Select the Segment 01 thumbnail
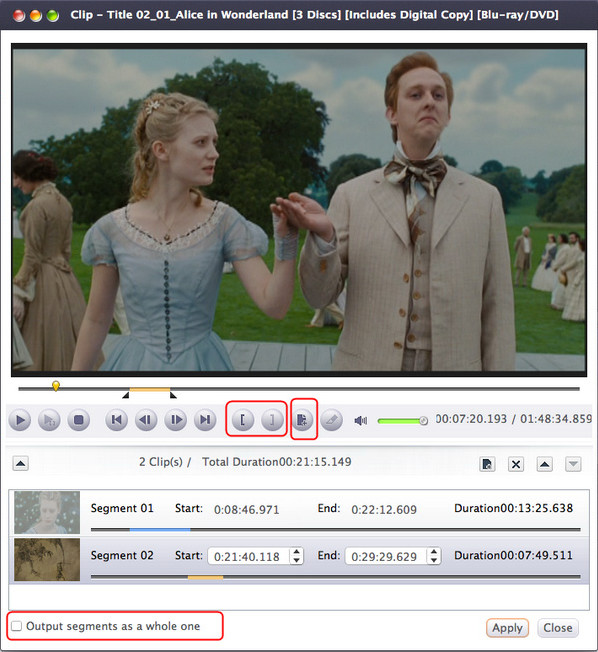This screenshot has width=598, height=652. pos(47,512)
